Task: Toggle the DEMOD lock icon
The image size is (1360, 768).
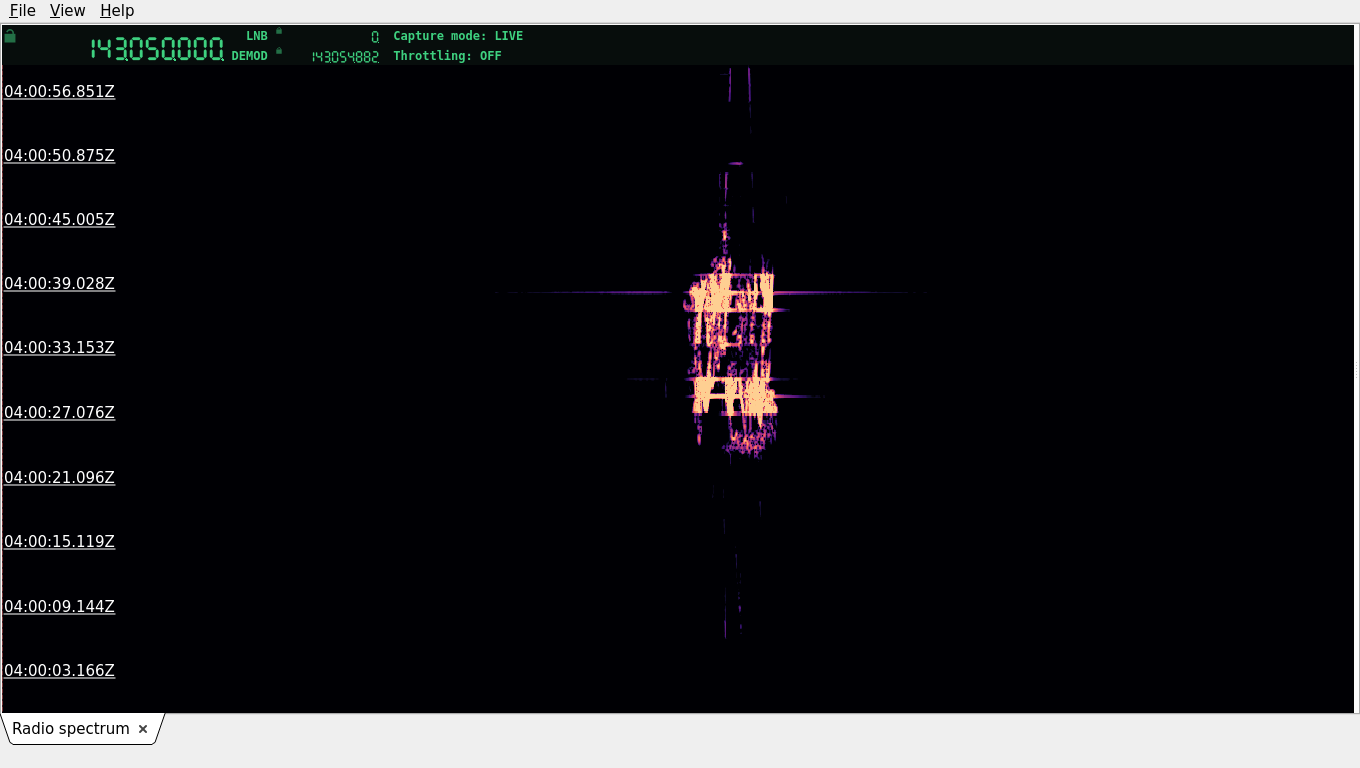Action: click(x=279, y=51)
